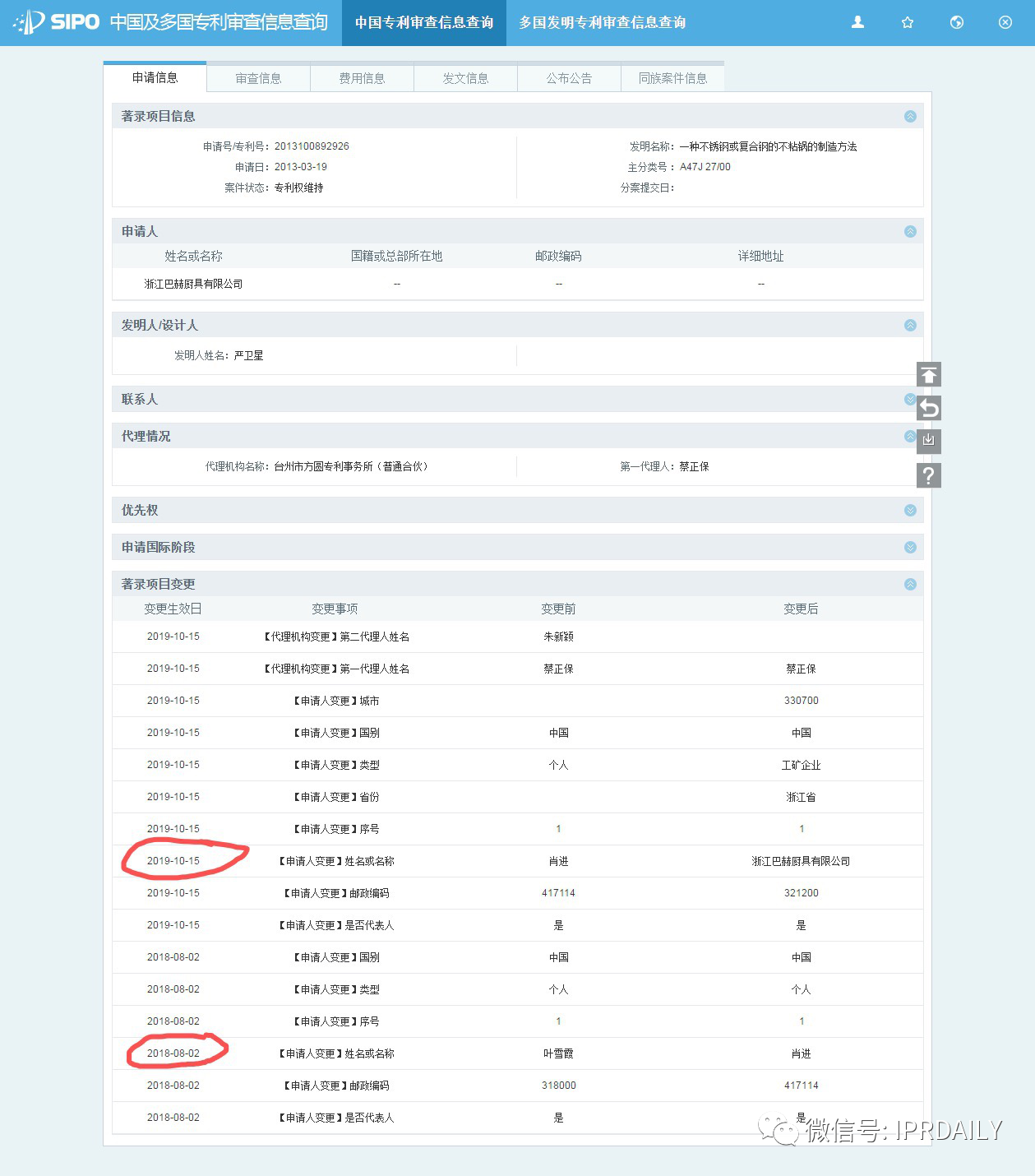Expand the 申请国际阶段 section
The height and width of the screenshot is (1176, 1035).
[910, 547]
